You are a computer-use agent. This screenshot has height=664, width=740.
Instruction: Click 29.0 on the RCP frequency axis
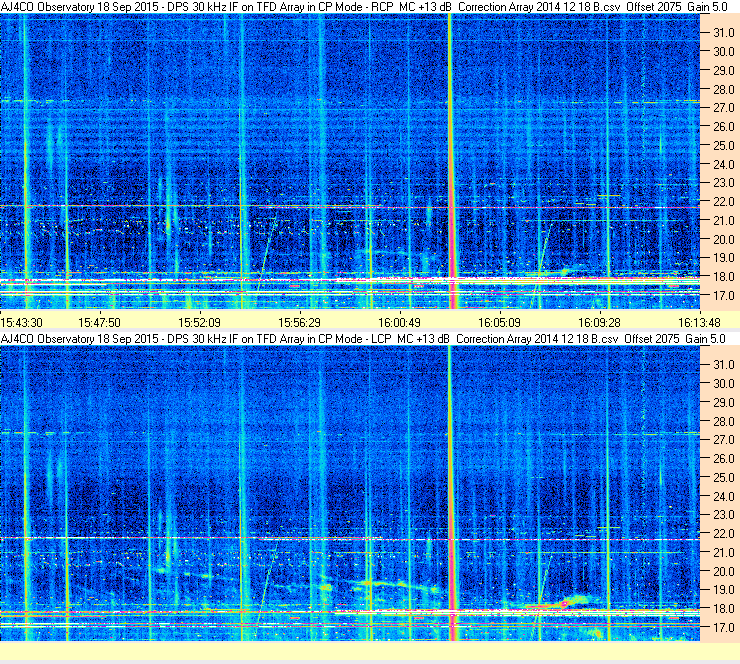[x=723, y=71]
